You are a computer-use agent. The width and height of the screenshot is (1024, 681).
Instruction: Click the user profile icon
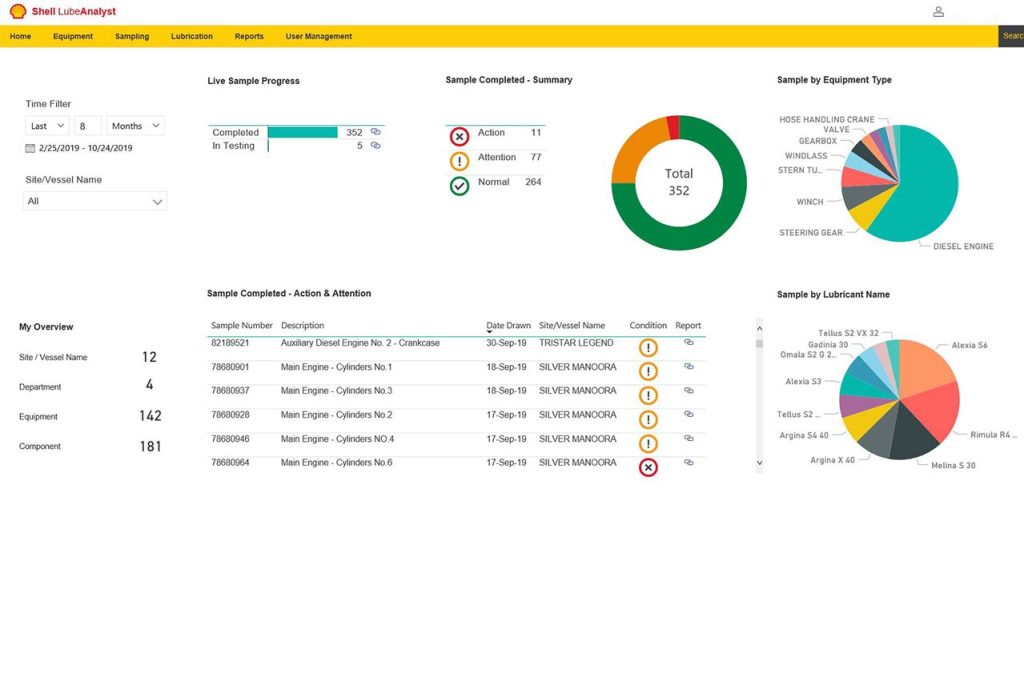click(x=938, y=12)
